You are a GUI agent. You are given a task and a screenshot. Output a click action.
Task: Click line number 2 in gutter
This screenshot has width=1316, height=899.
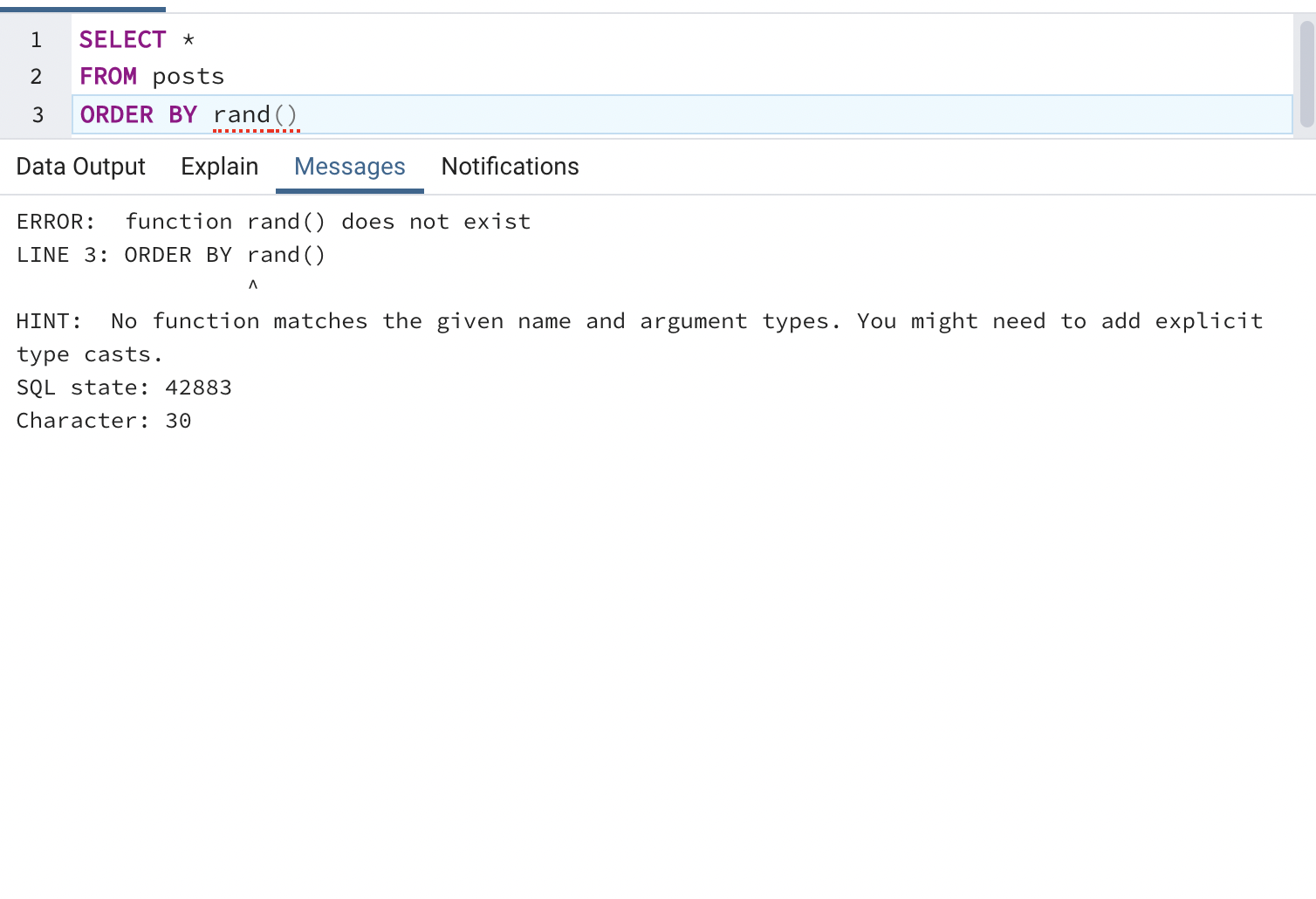point(36,77)
